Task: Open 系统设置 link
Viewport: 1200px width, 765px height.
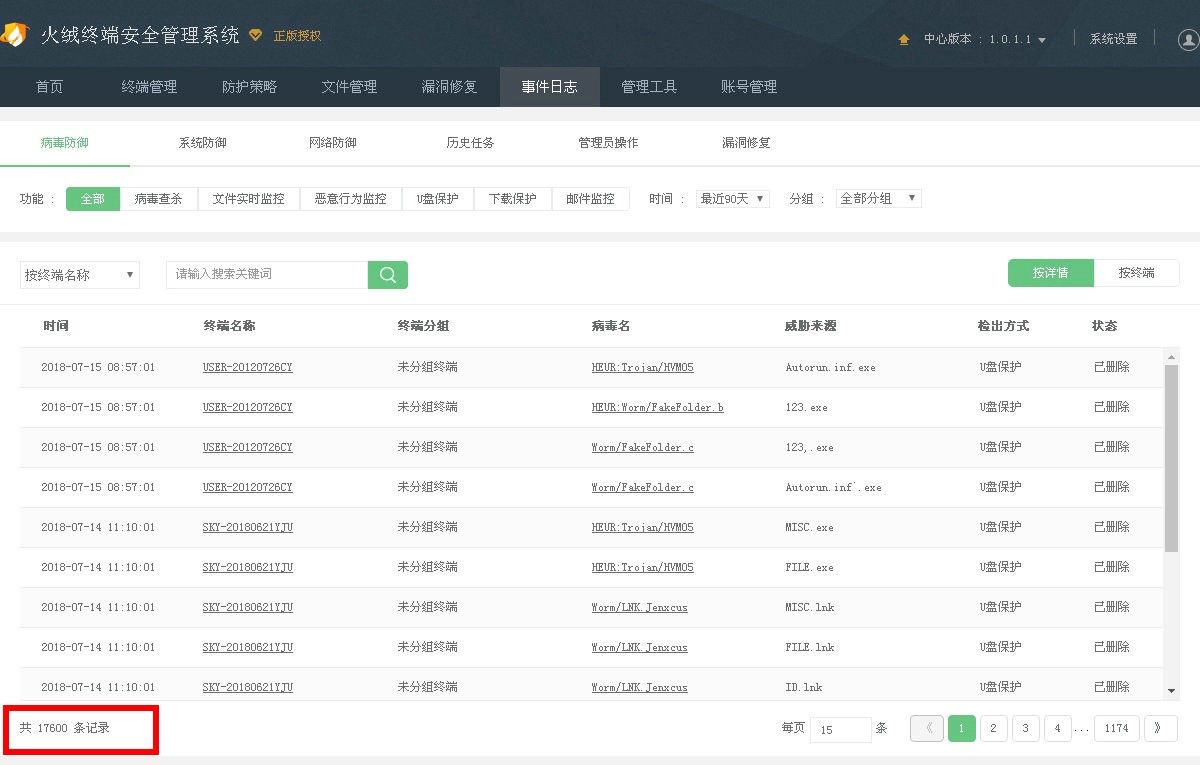Action: tap(1114, 39)
